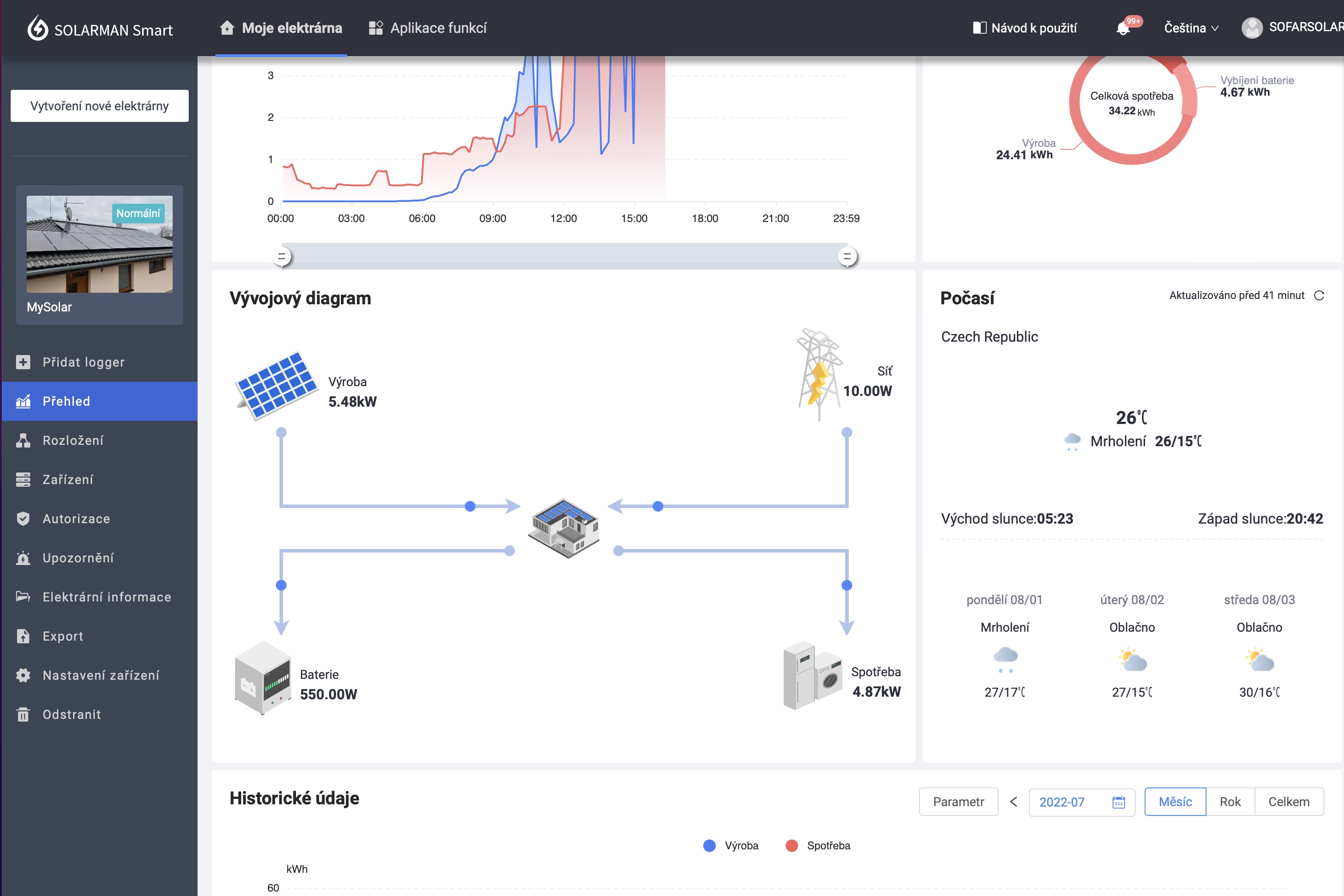Open the calendar picker icon
Screen dimensions: 1344x896
pyautogui.click(x=1119, y=802)
